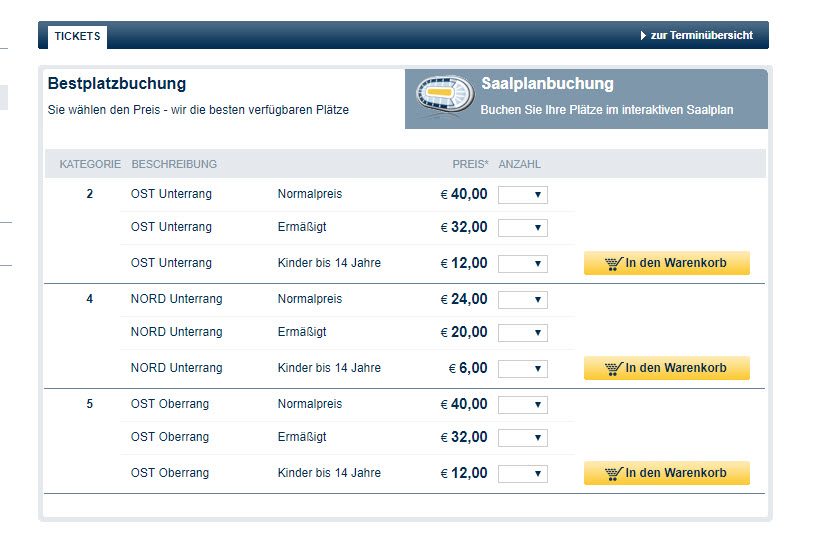Click cart icon in category 5 Warenkorb button
Viewport: 830px width, 537px height.
click(x=614, y=473)
